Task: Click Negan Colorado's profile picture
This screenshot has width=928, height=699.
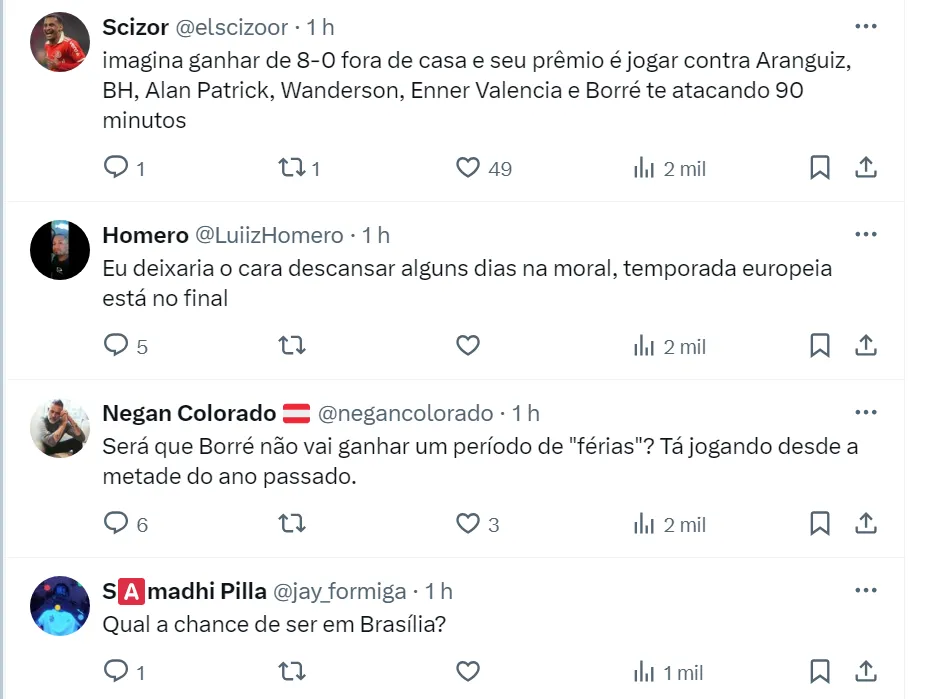Action: click(x=60, y=428)
